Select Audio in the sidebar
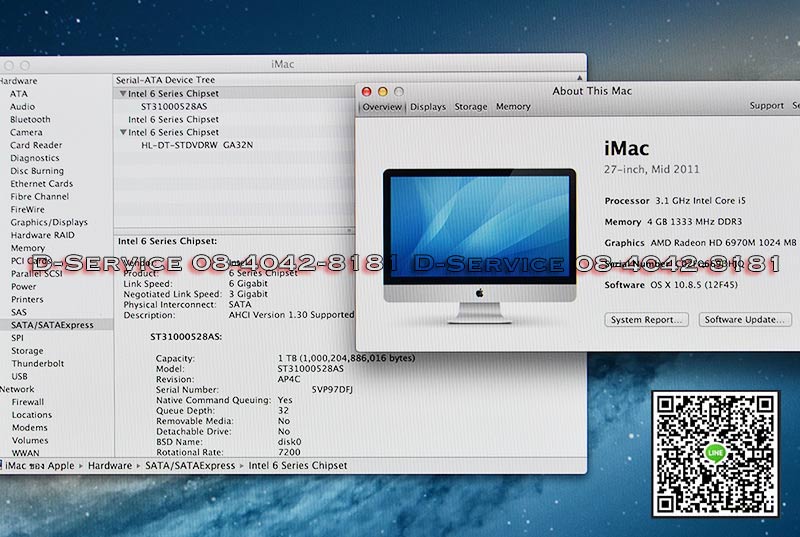800x537 pixels. tap(22, 107)
